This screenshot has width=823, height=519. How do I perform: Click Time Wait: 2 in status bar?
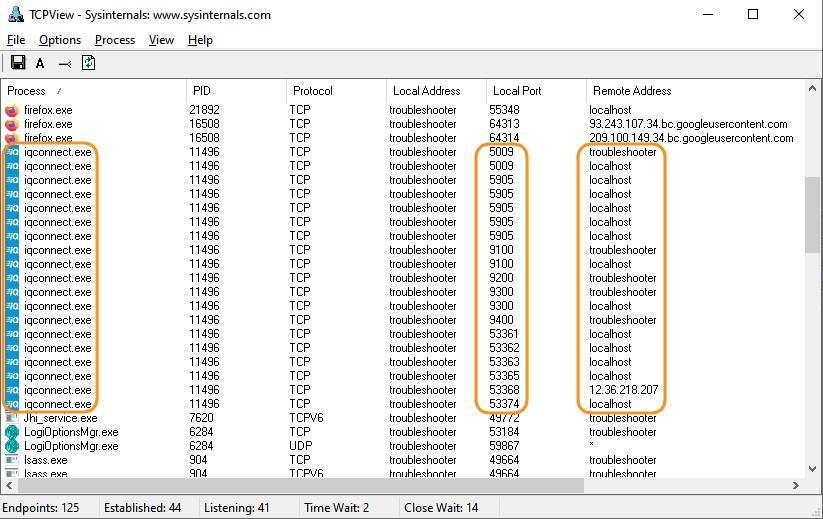(x=336, y=508)
